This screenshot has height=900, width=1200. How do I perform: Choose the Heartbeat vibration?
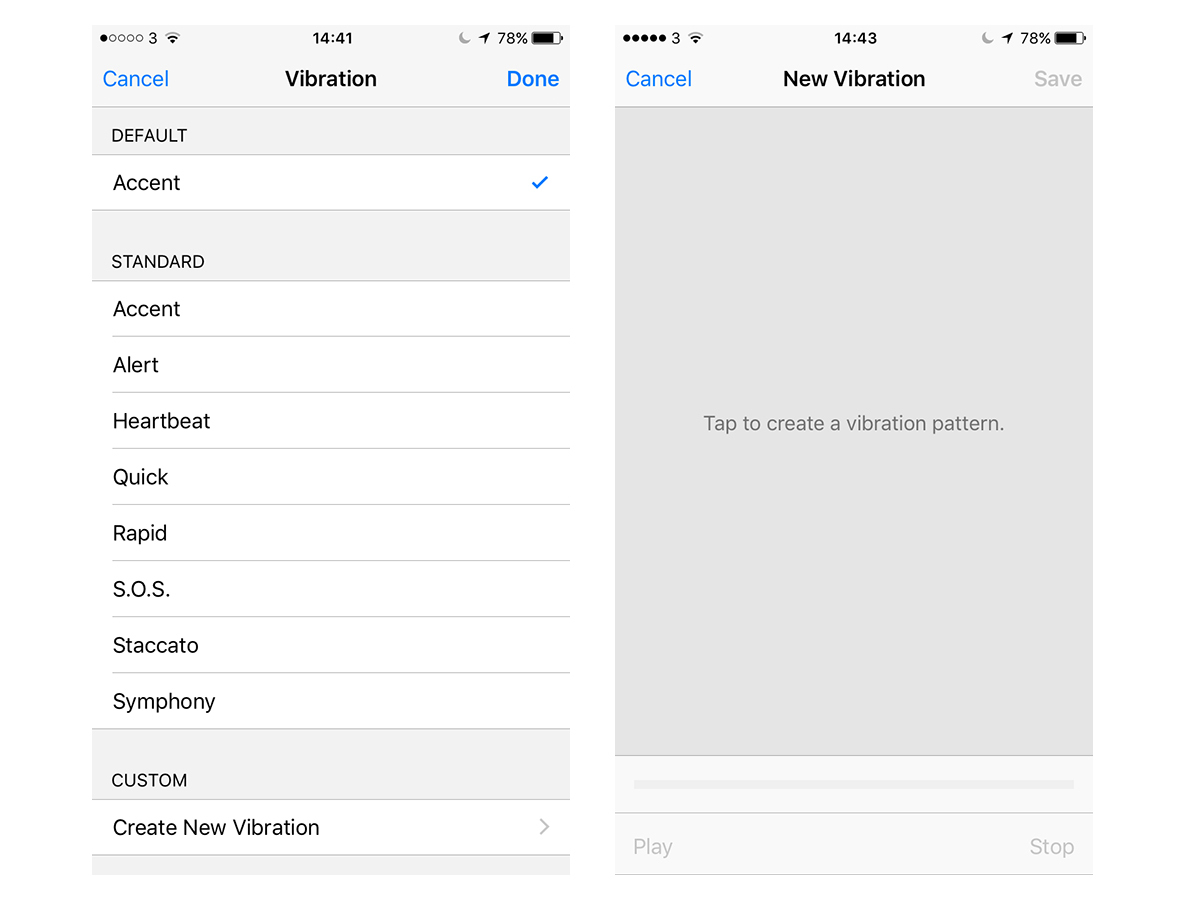(331, 421)
